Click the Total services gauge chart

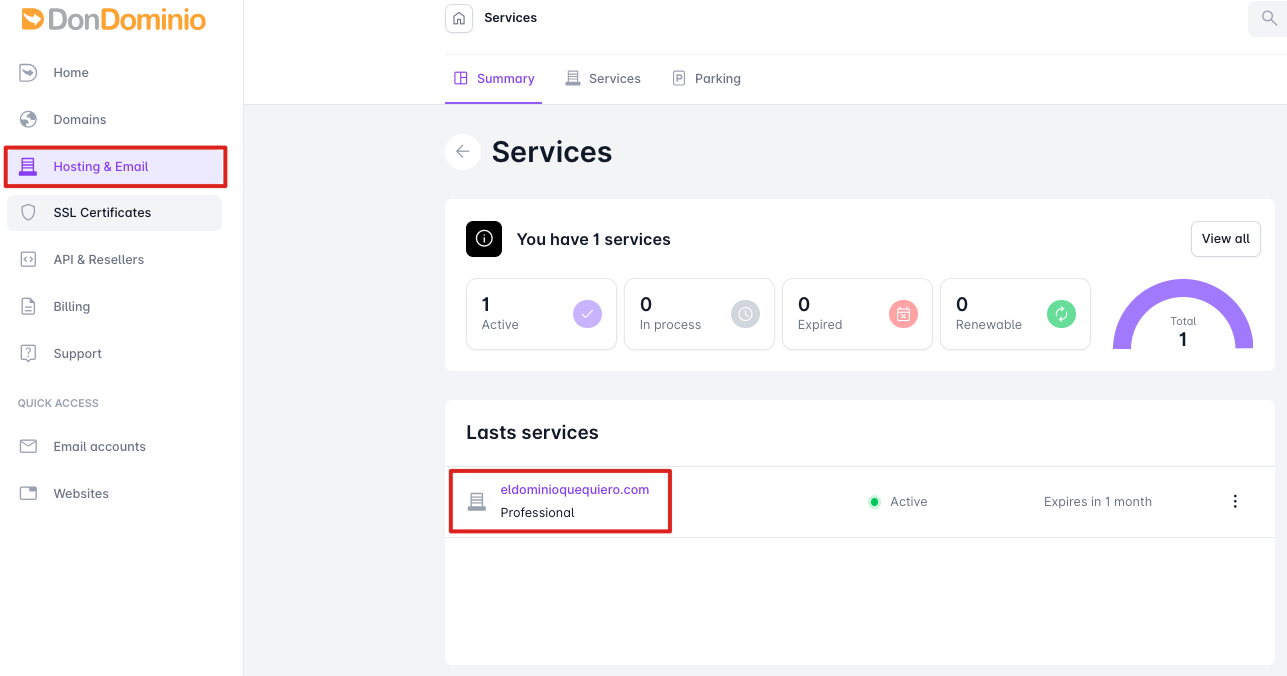[1182, 318]
